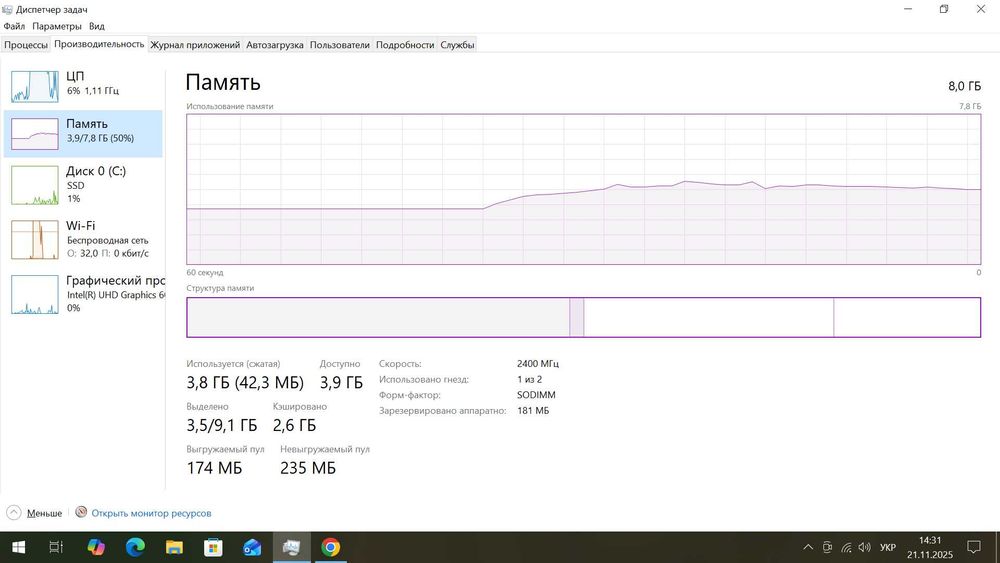Select the Графический процессор graph thumbnail
The image size is (1000, 563).
35,295
